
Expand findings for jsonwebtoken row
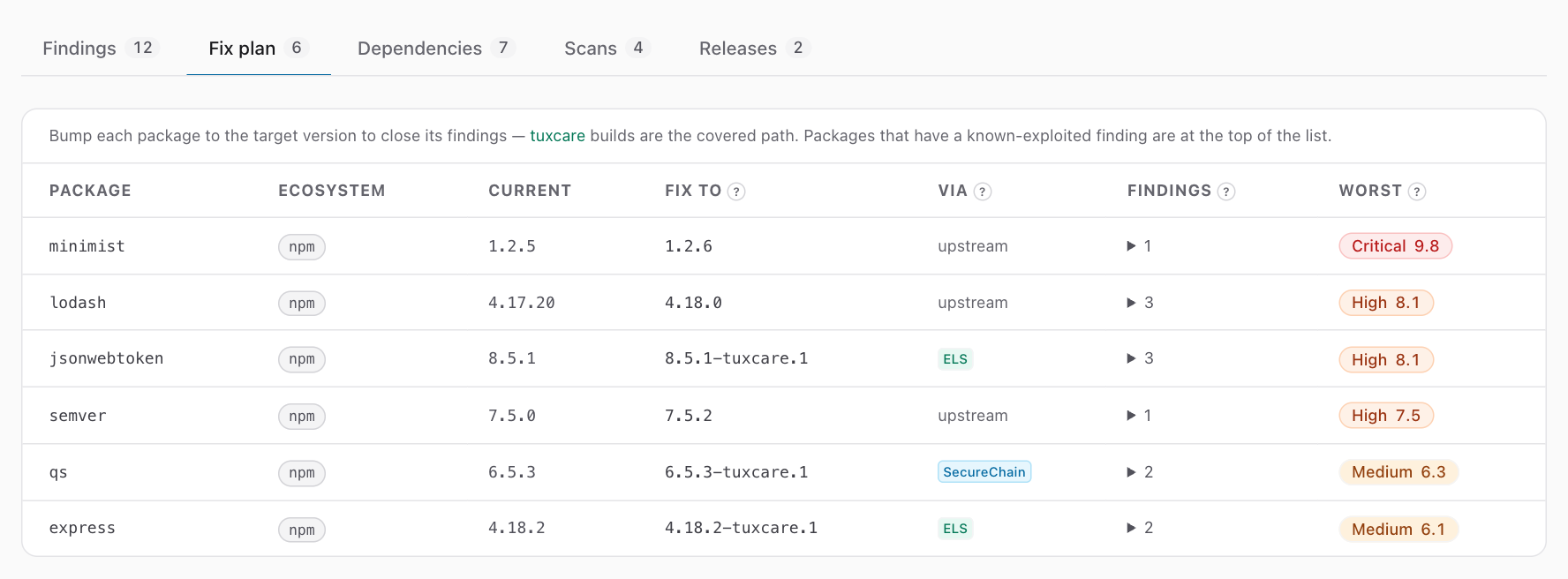point(1140,358)
